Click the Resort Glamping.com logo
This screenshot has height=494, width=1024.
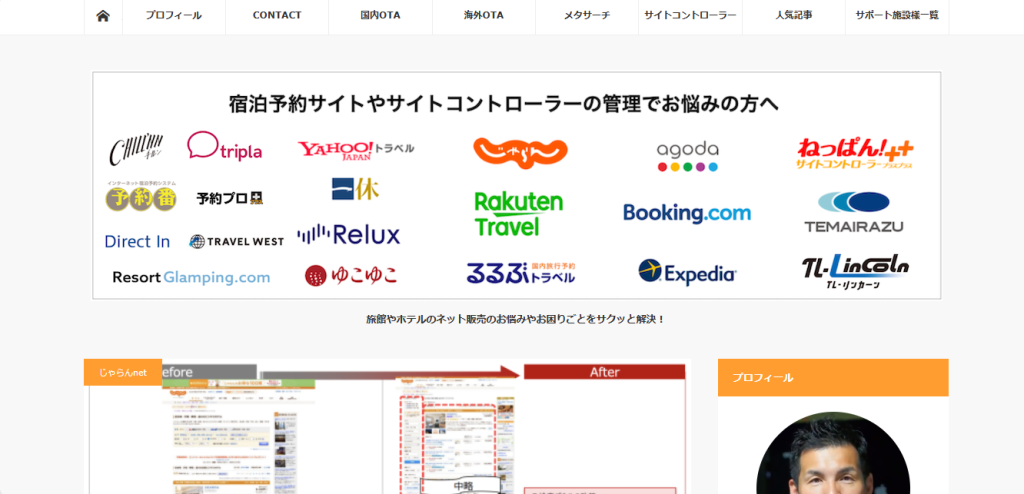191,277
